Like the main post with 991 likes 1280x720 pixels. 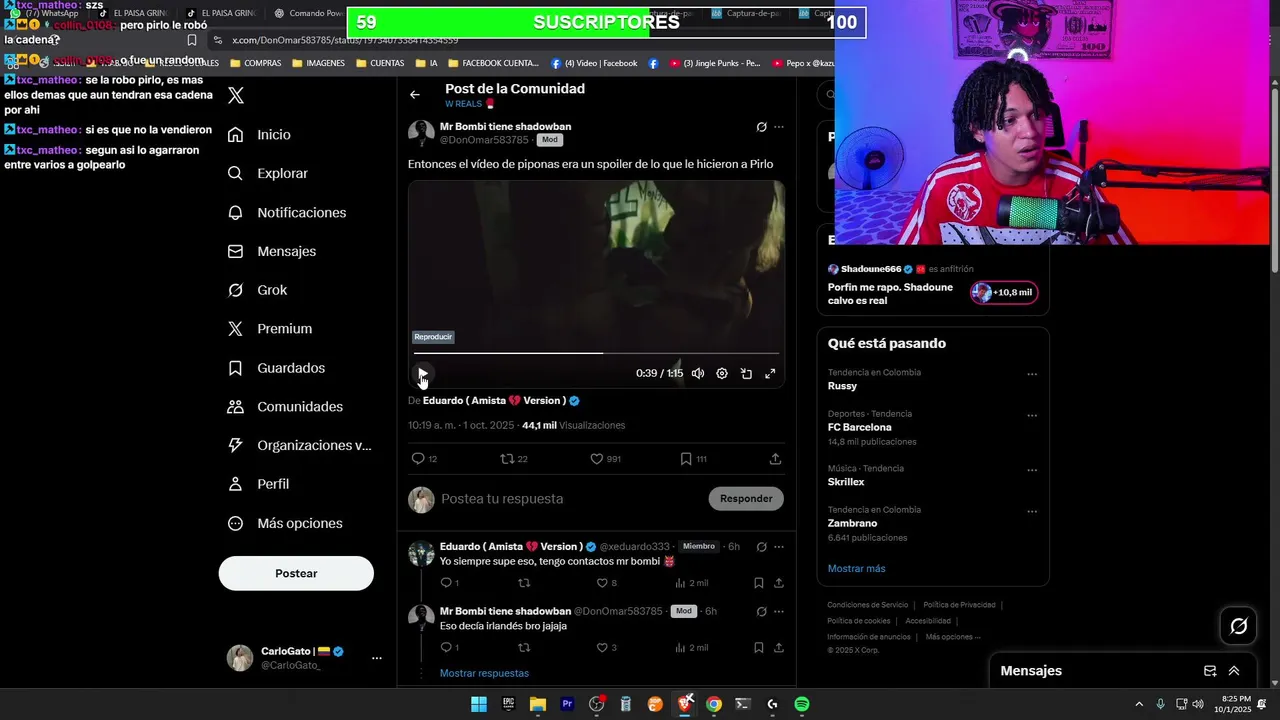[x=605, y=459]
